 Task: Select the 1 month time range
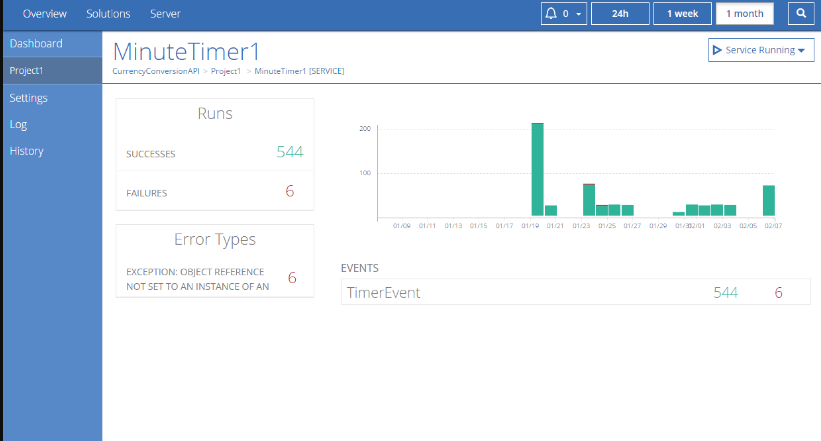coord(745,14)
